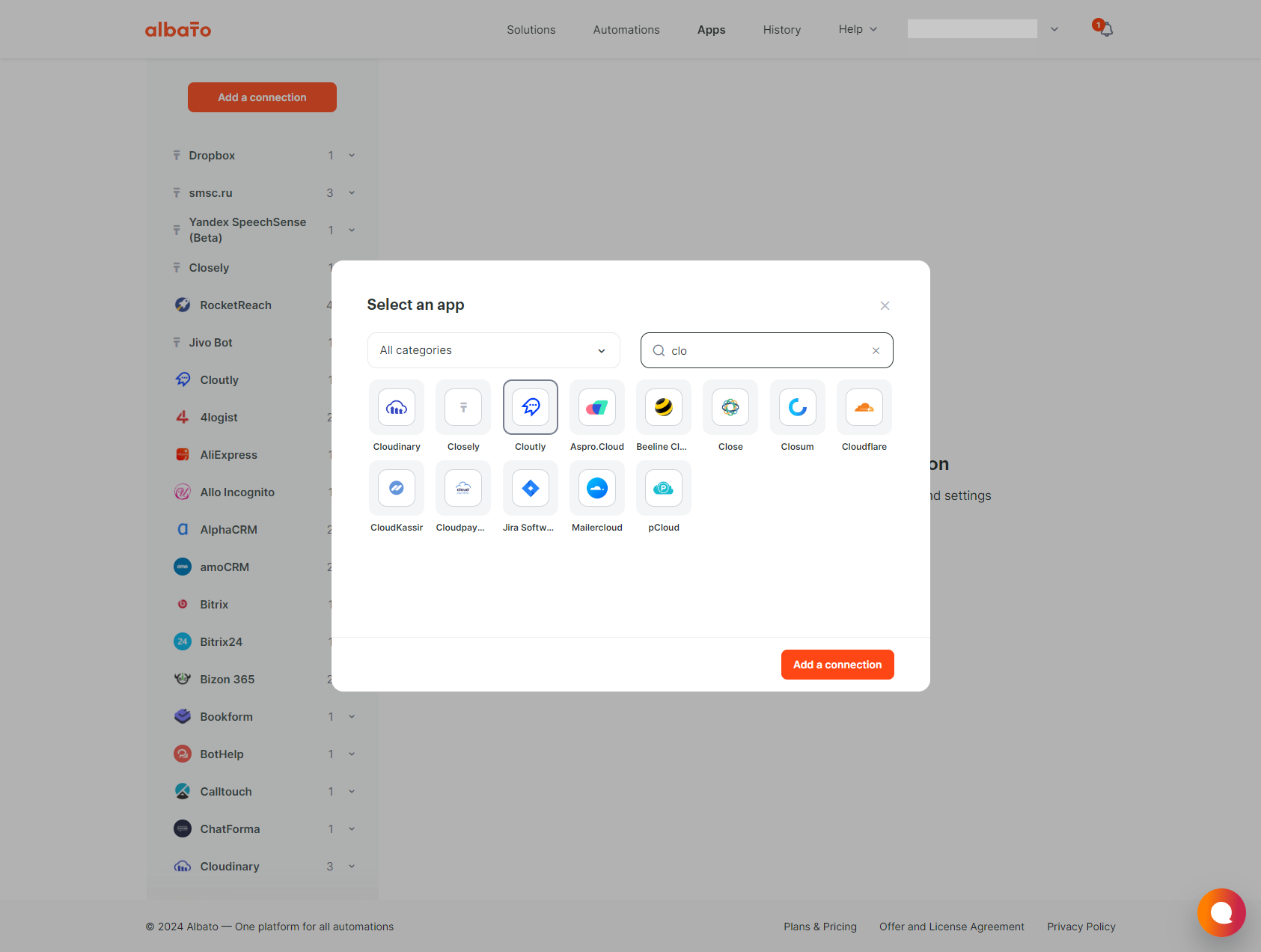The height and width of the screenshot is (952, 1261).
Task: Open the amoCRM sidebar entry
Action: (225, 567)
